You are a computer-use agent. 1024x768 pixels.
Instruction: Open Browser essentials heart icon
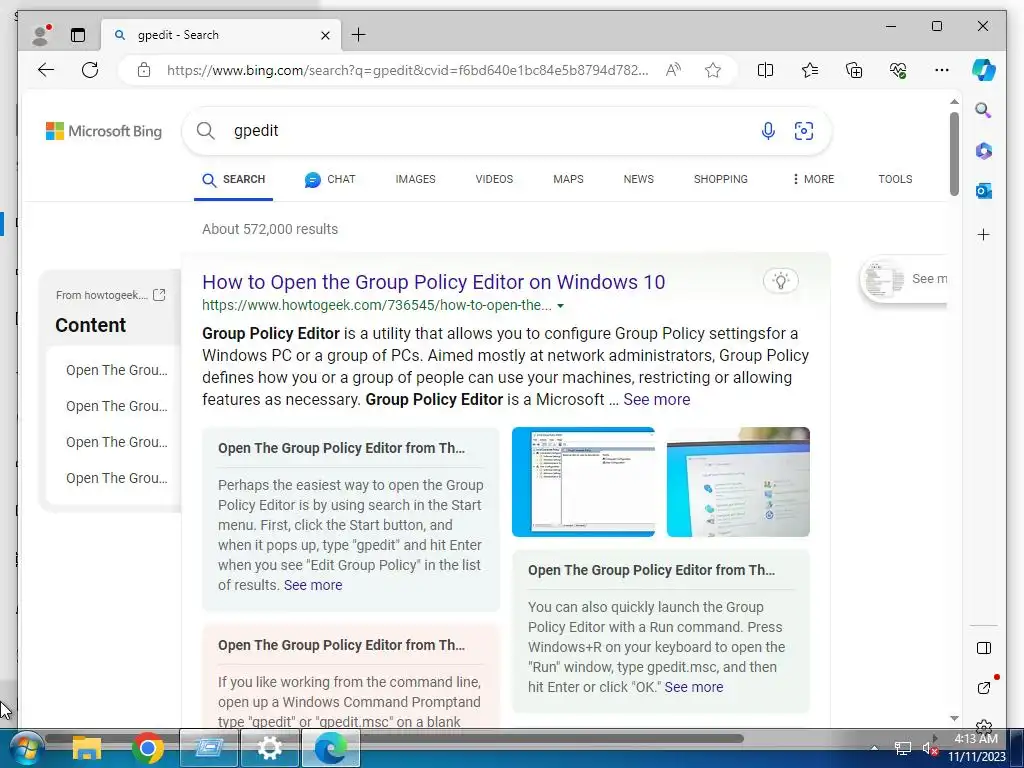[898, 70]
